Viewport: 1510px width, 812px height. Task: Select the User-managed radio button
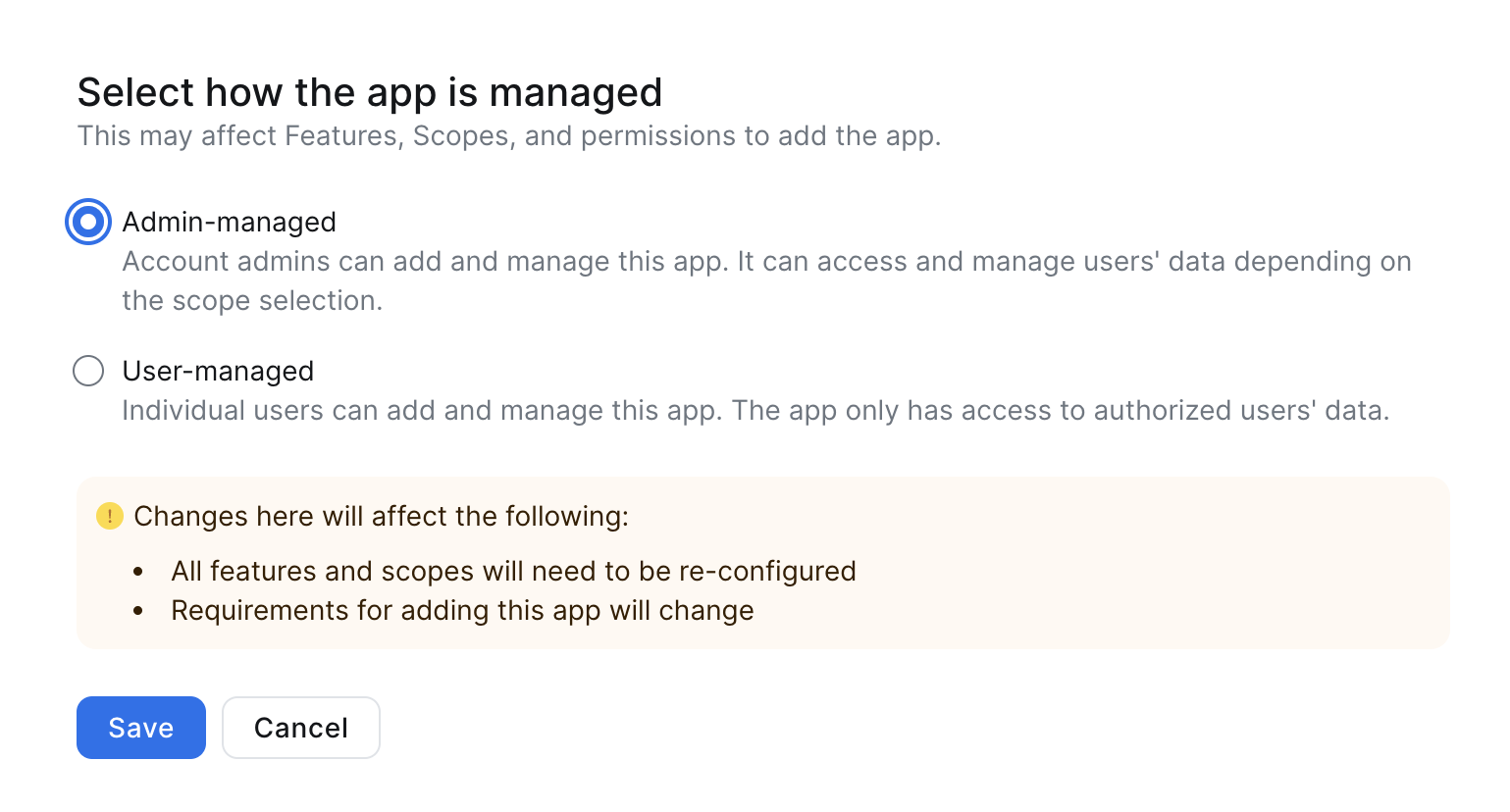coord(88,371)
